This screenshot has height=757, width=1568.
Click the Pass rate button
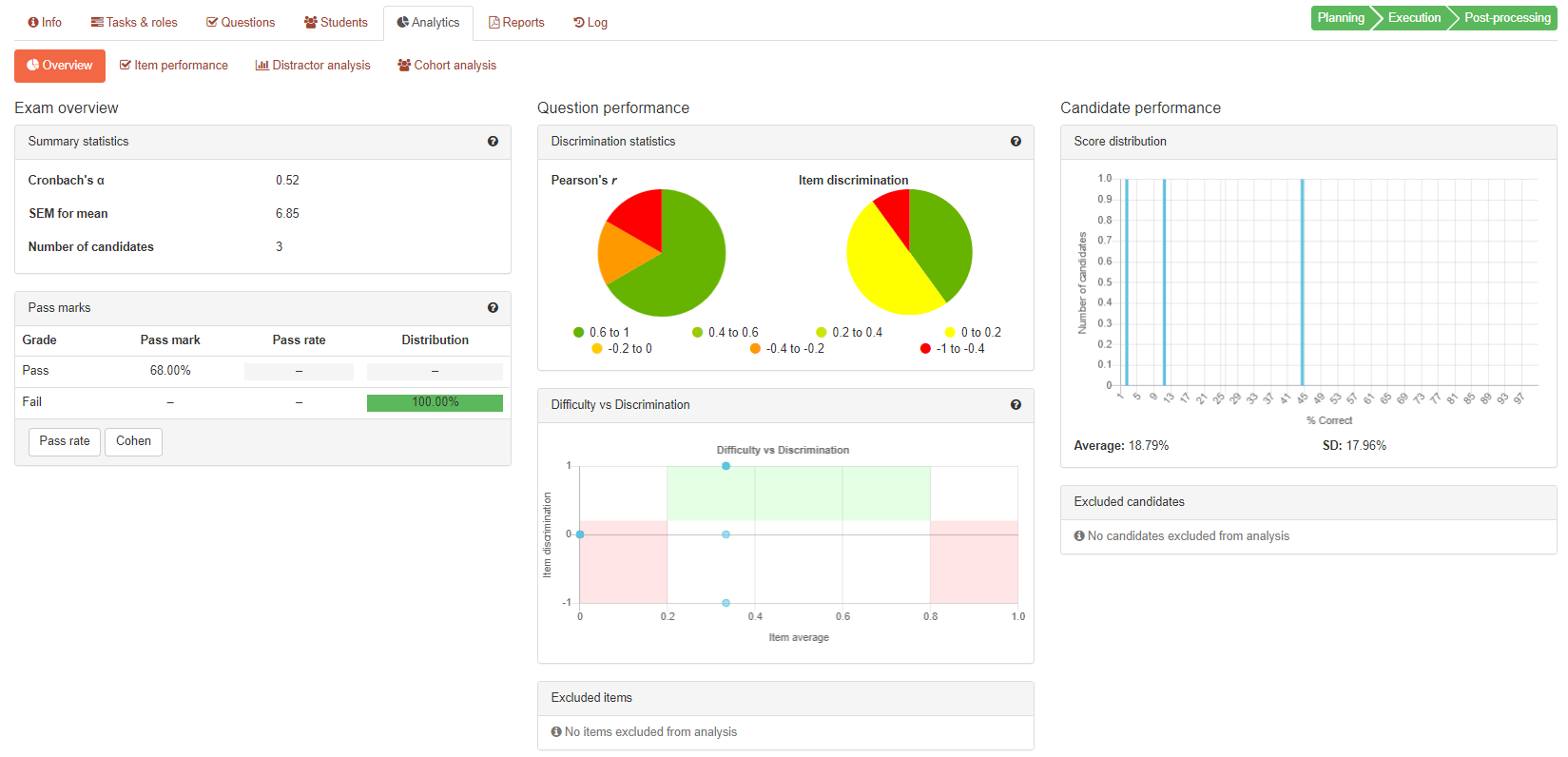[x=65, y=441]
